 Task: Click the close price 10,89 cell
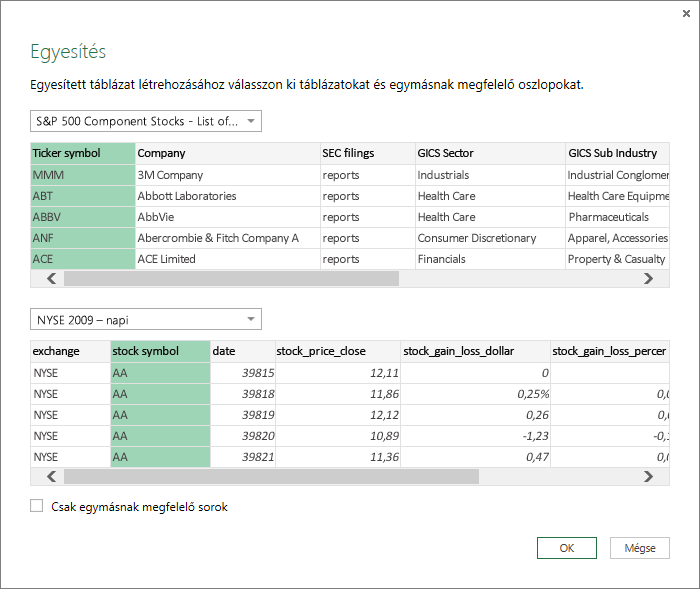[x=338, y=436]
